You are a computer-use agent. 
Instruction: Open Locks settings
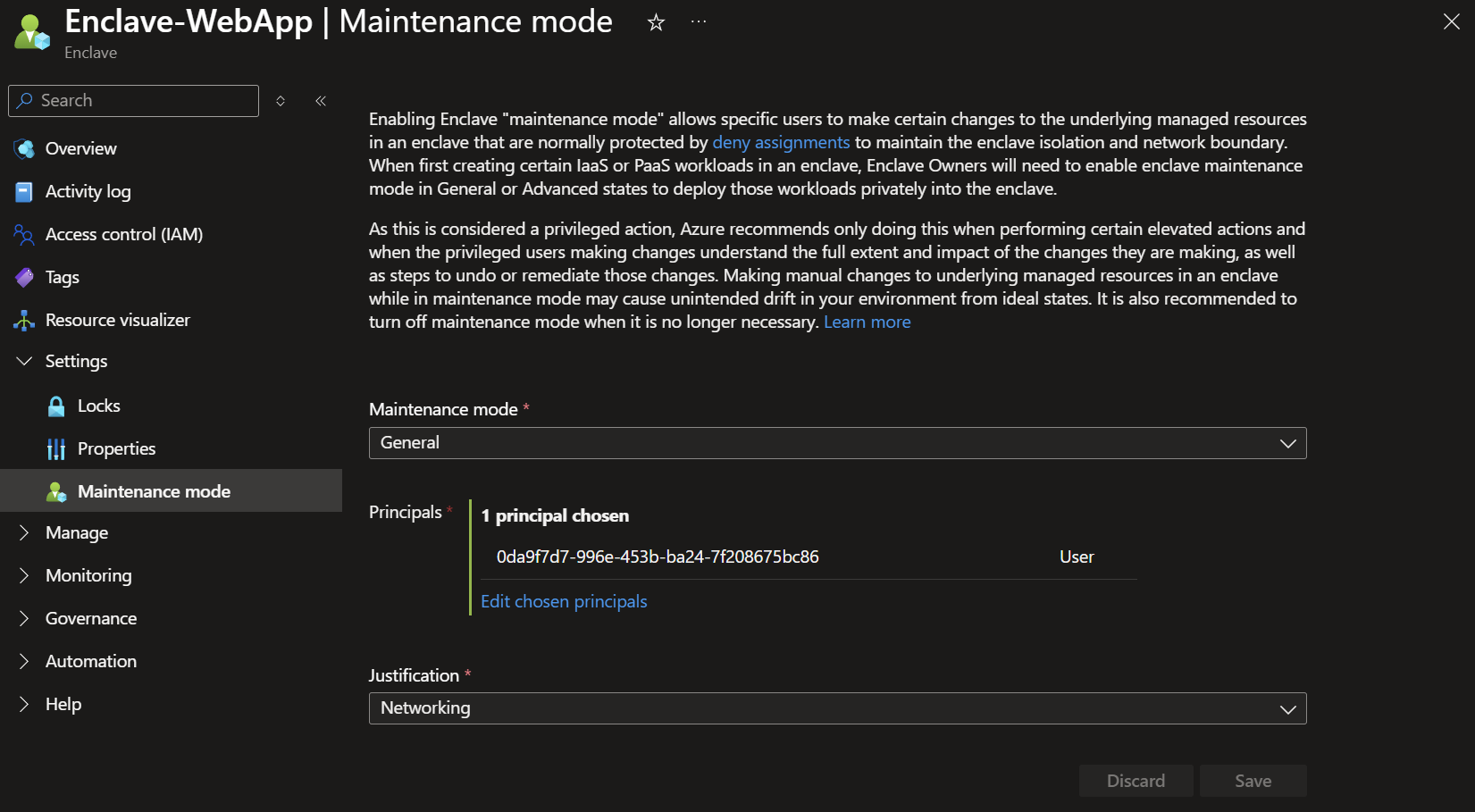pyautogui.click(x=98, y=406)
